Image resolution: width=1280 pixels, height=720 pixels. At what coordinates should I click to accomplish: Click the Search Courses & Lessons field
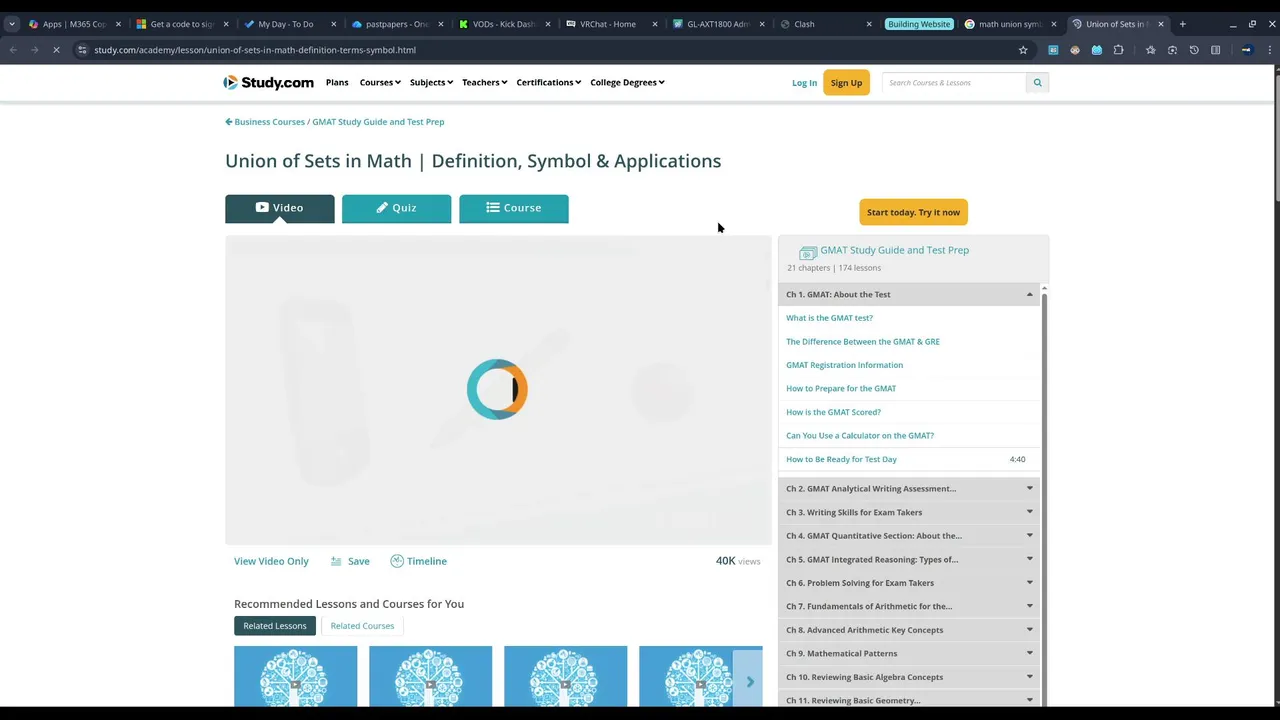tap(953, 83)
